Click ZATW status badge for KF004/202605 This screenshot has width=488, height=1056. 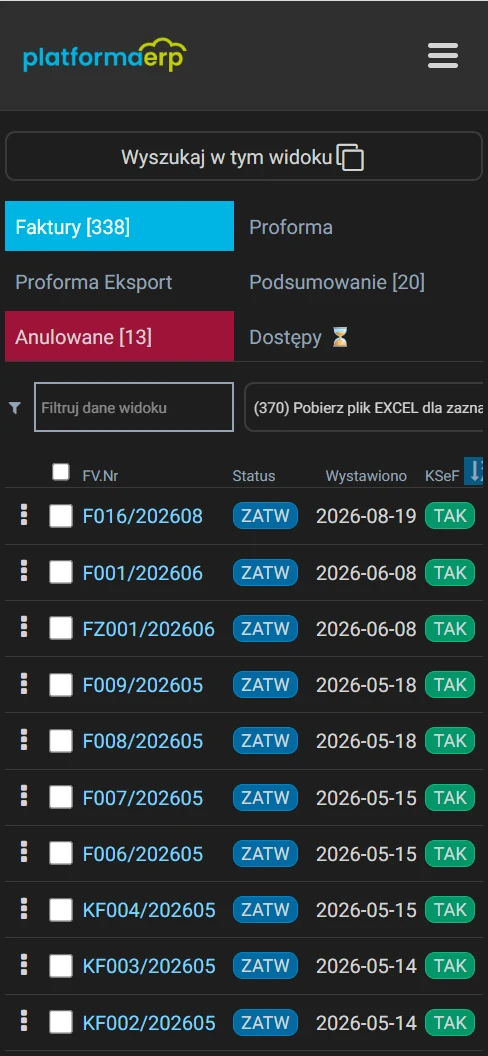[265, 910]
